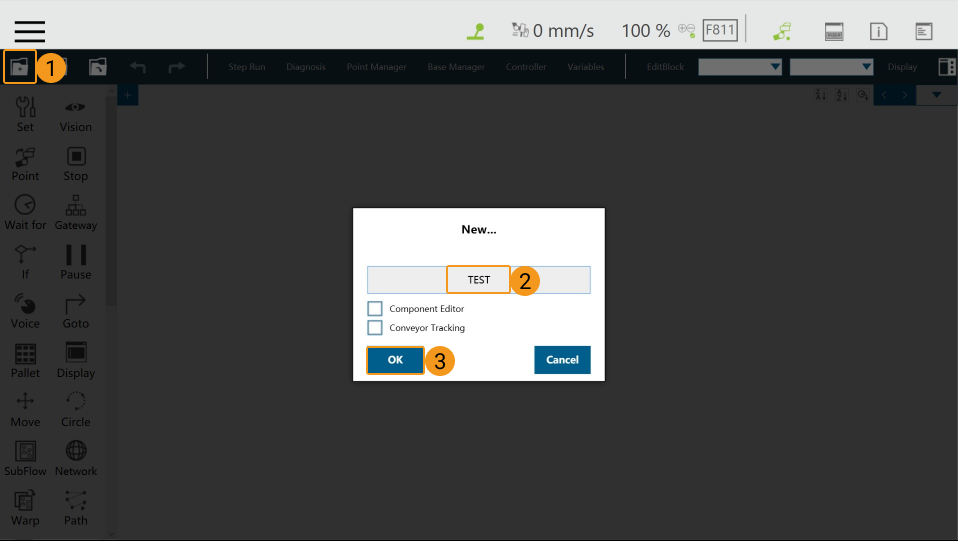
Task: Open the log window icon in top bar
Action: click(923, 31)
